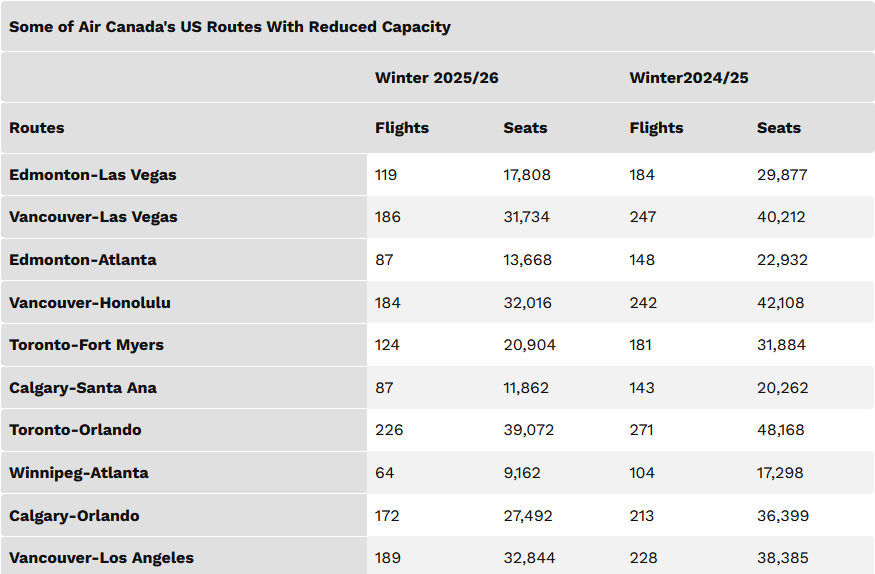Click the Edmonton-Las Vegas route row label
875x574 pixels.
coord(93,175)
